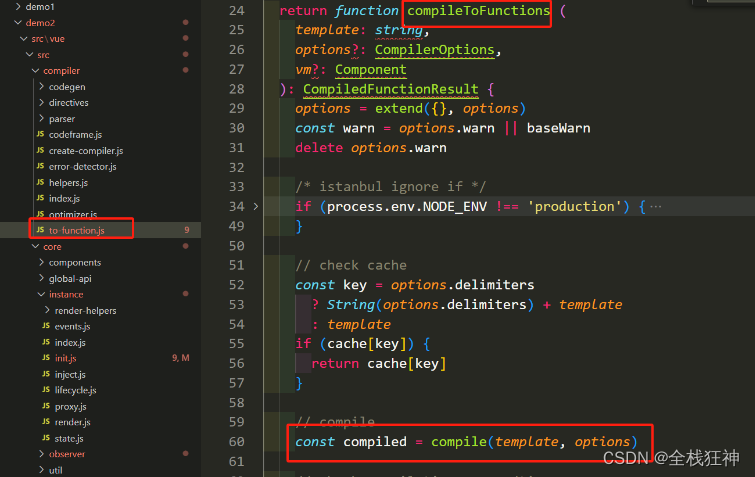Screen dimensions: 755x477
Task: Click line number 52 in the gutter
Action: (x=236, y=285)
